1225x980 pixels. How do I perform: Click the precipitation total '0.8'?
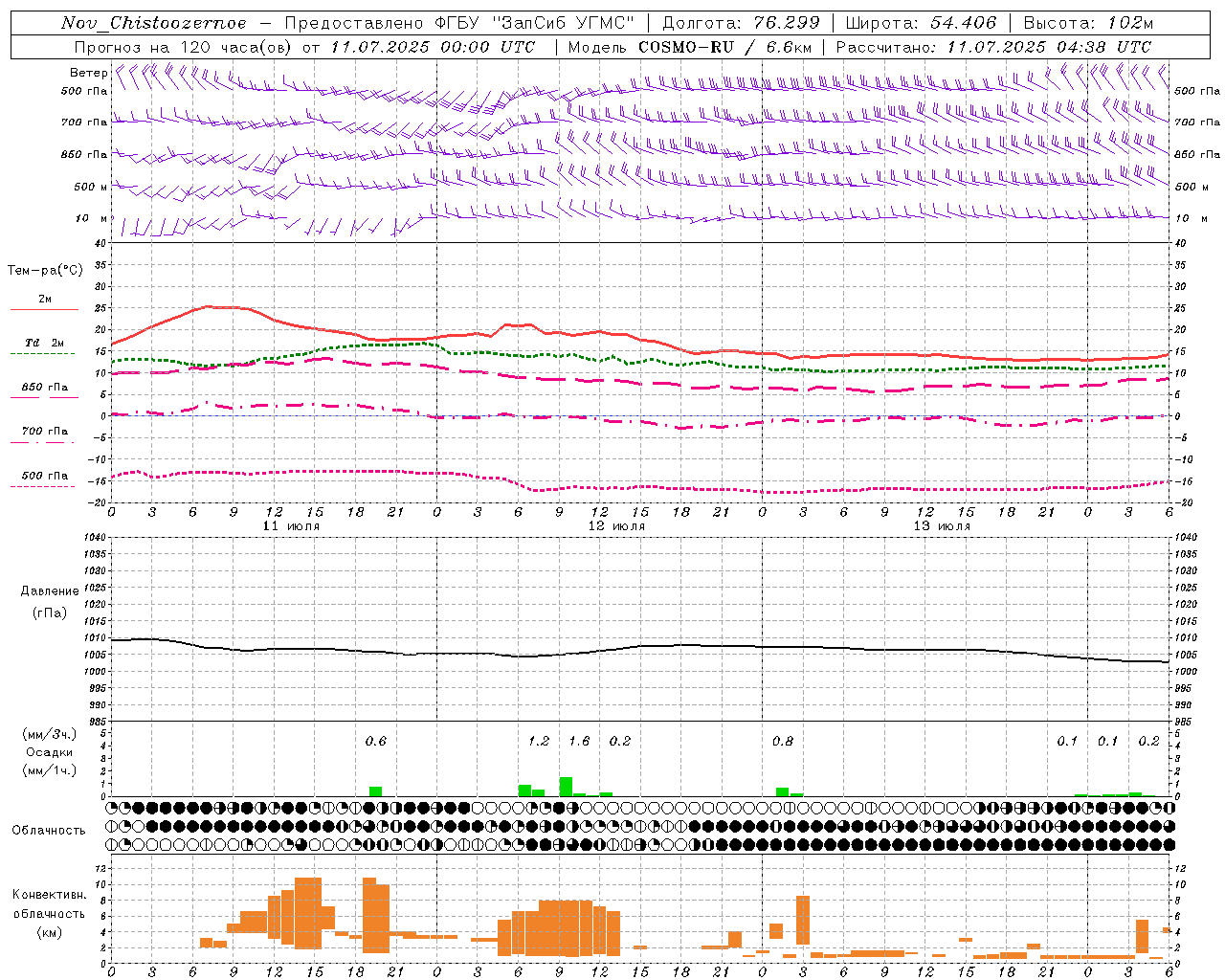[x=783, y=742]
